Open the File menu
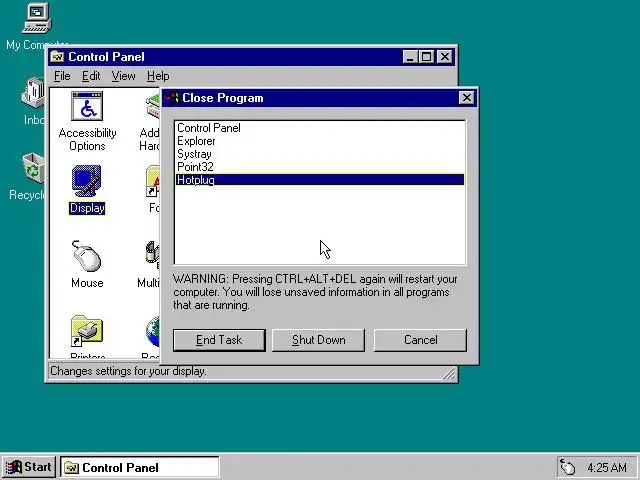Screen dimensions: 640x480 62,76
